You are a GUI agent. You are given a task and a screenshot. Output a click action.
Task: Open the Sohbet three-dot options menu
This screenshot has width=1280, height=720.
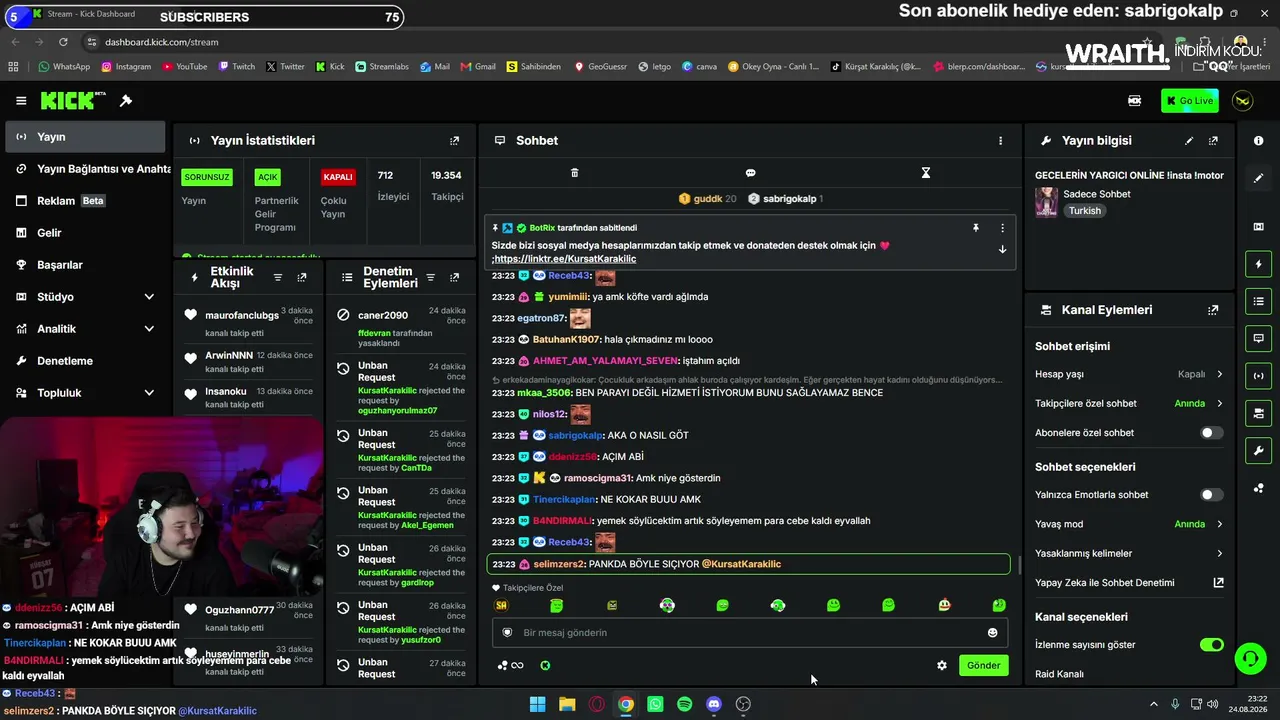click(1000, 141)
